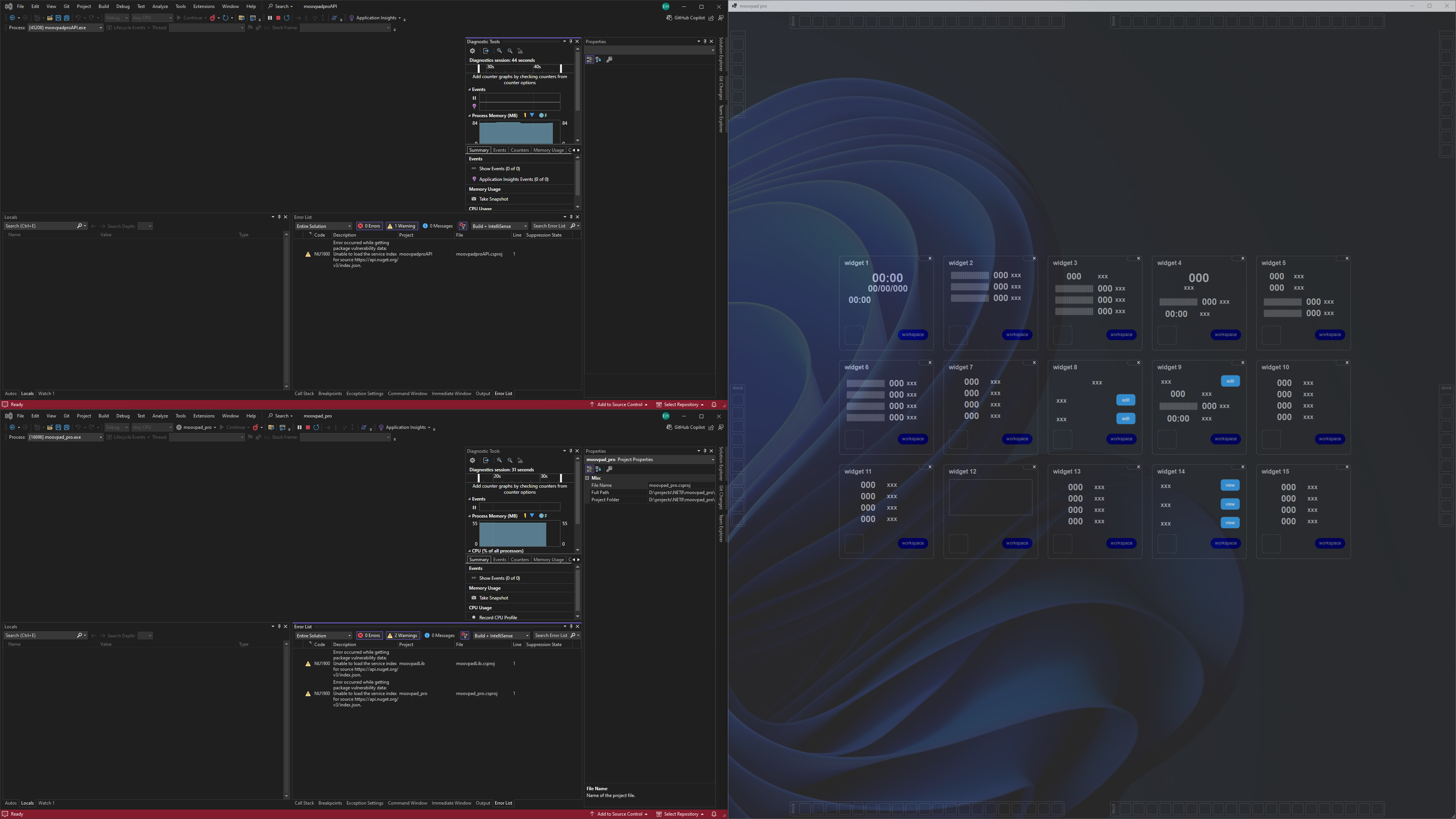Click Save All icon in moovpadproAPI toolbar

pos(67,17)
